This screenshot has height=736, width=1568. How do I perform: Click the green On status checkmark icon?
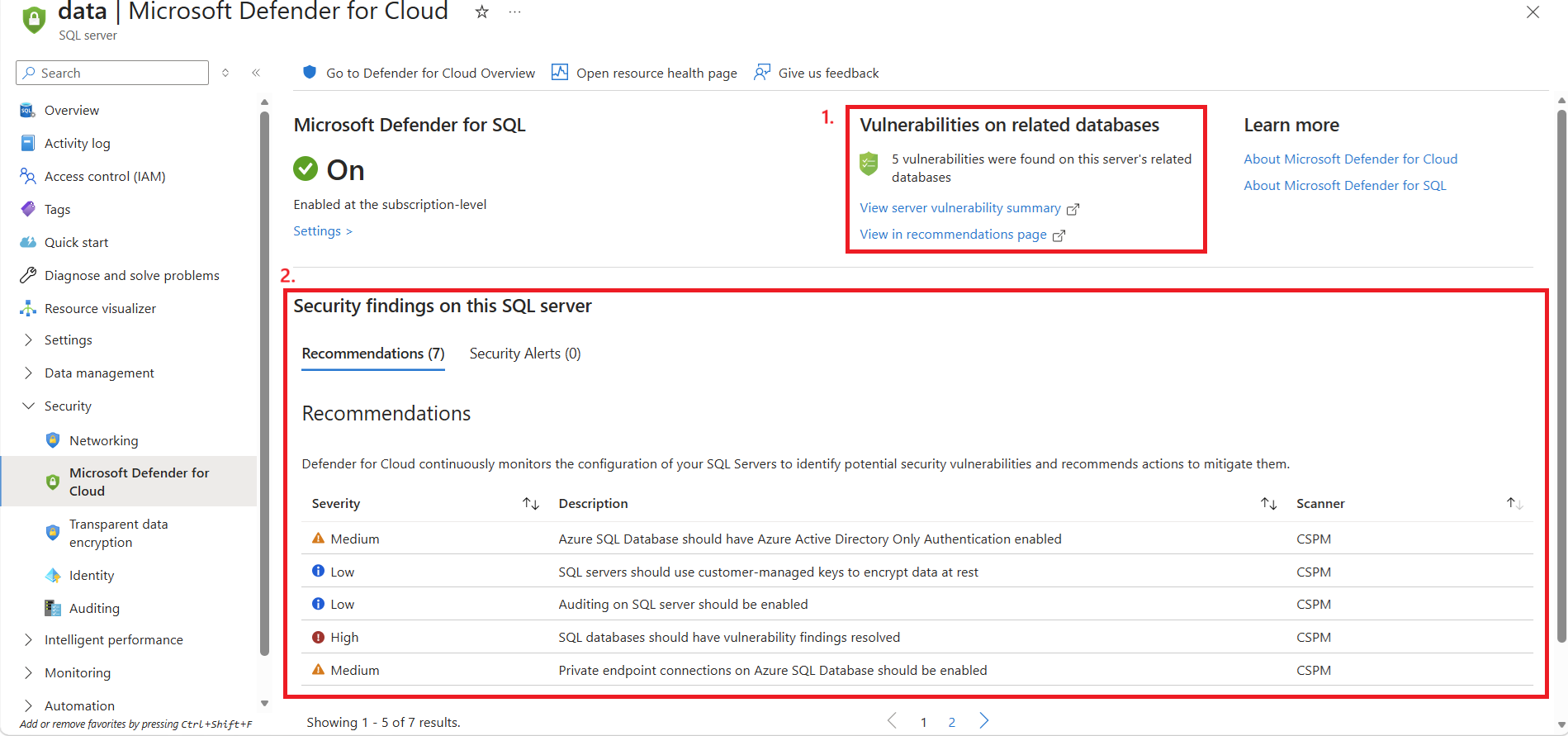click(306, 169)
